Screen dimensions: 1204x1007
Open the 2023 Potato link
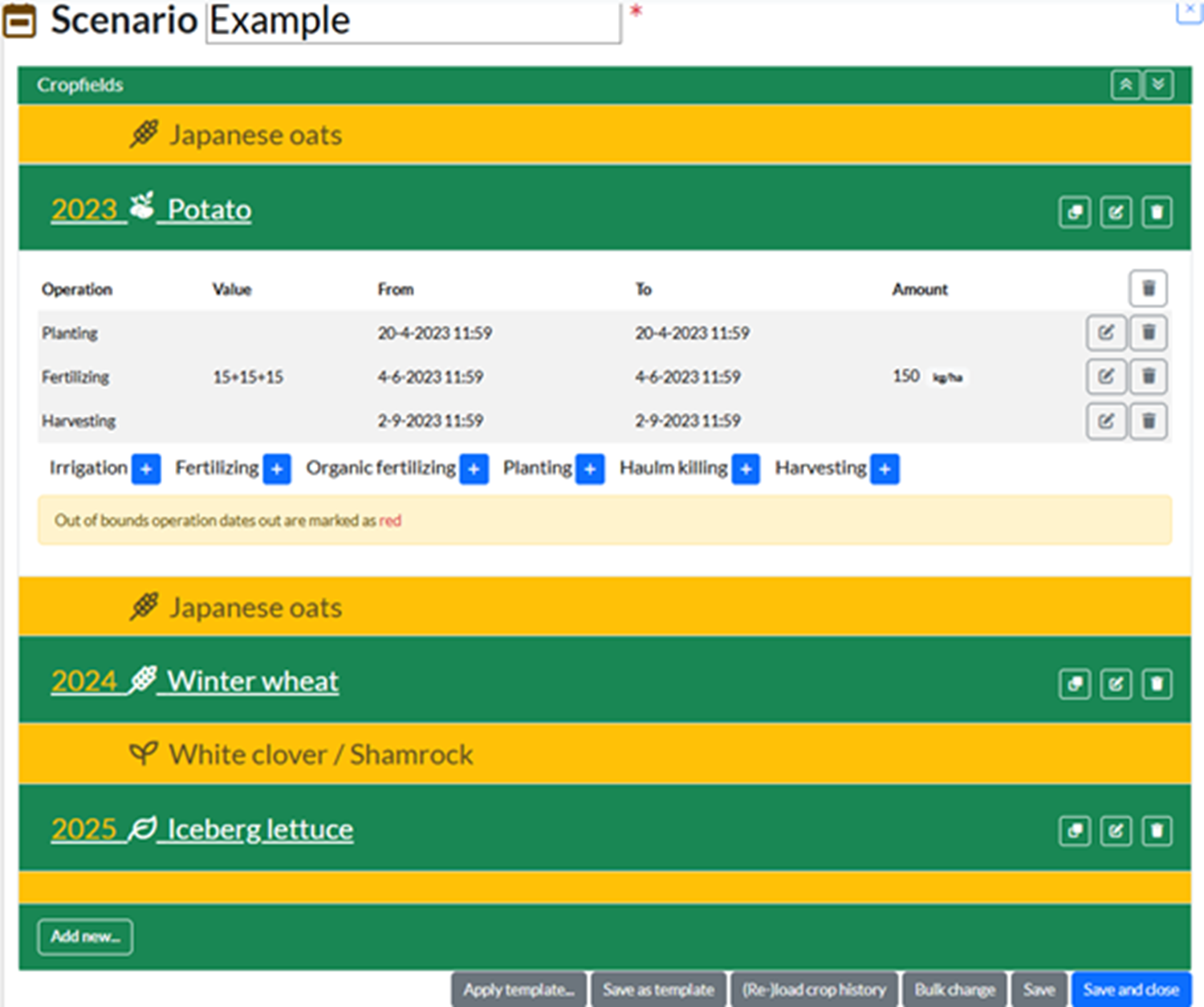pyautogui.click(x=151, y=210)
